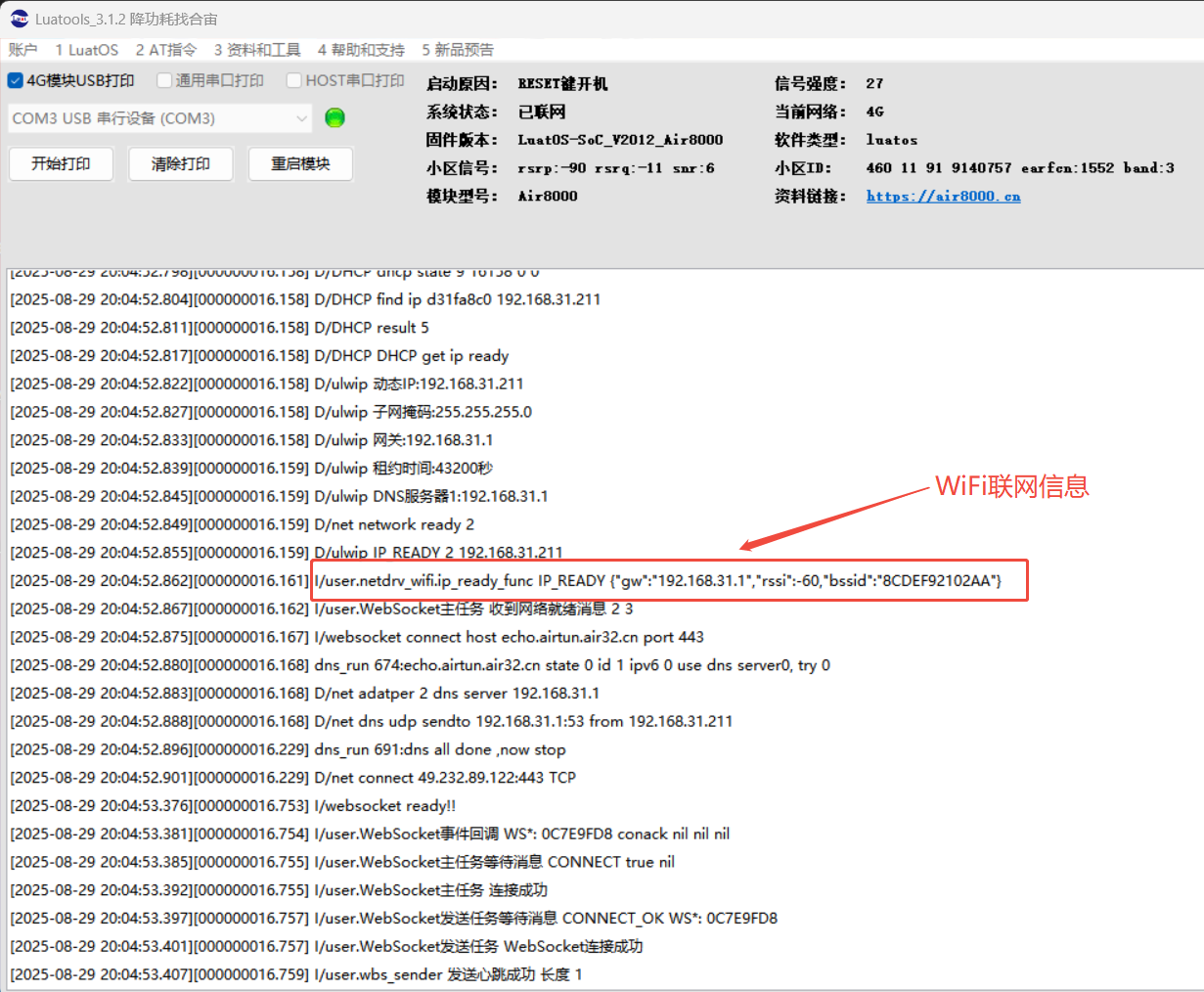Viewport: 1204px width, 992px height.
Task: Click log line WebSocket事件回调 WS*: 0C7E9FD8 conack
Action: pos(370,834)
